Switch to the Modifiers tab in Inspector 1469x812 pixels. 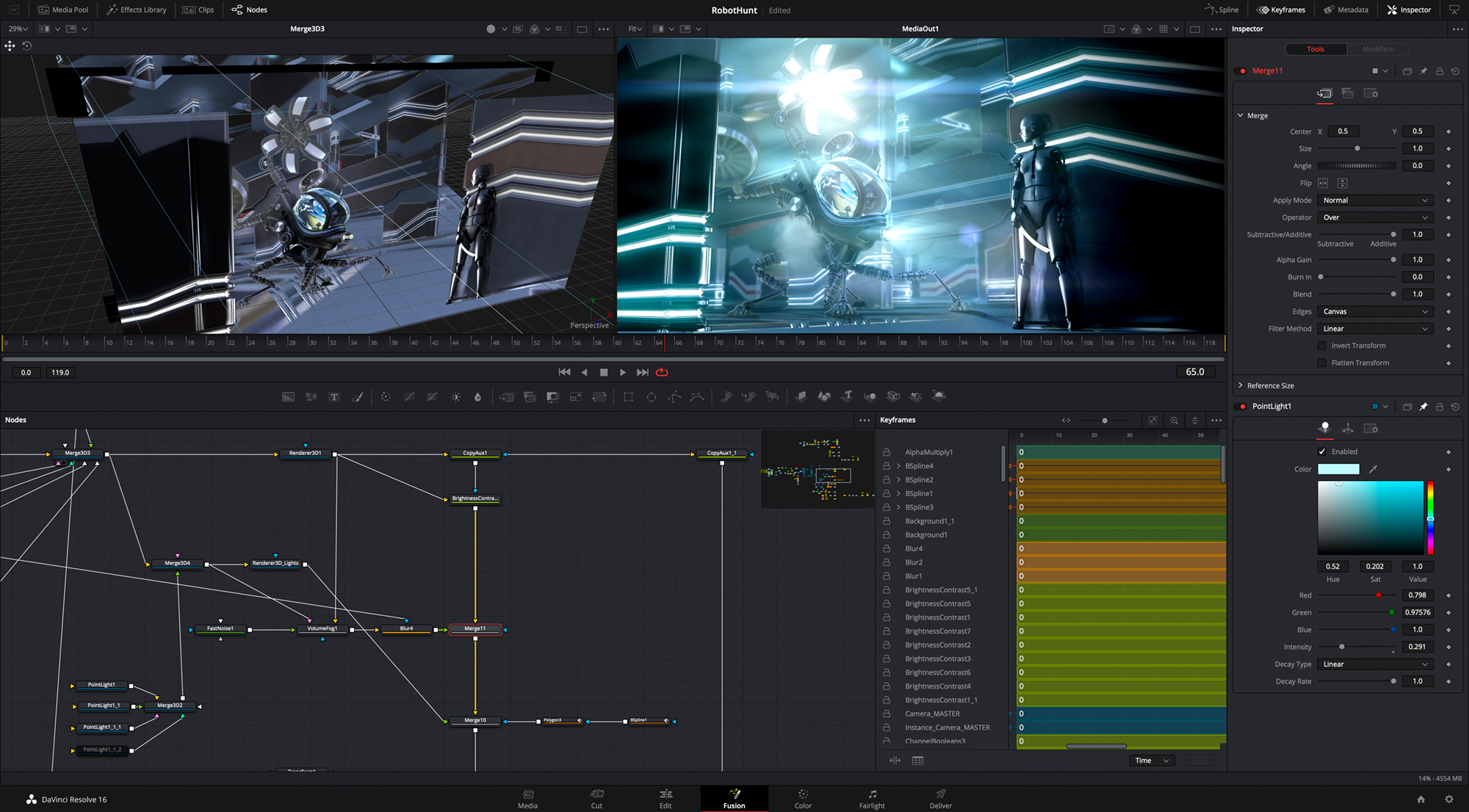(x=1378, y=48)
